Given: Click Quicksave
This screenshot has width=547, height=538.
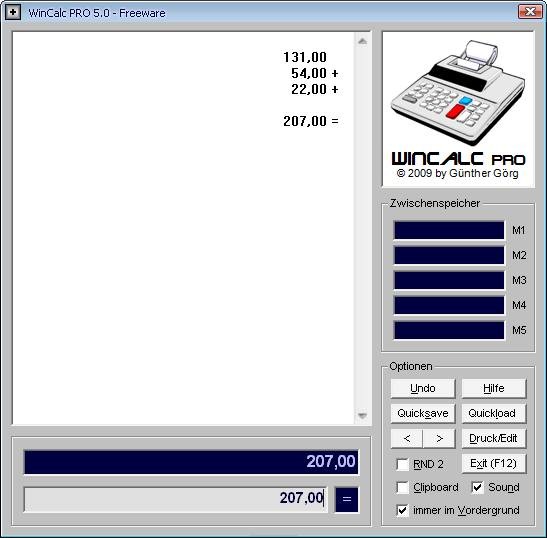Looking at the screenshot, I should pos(423,413).
